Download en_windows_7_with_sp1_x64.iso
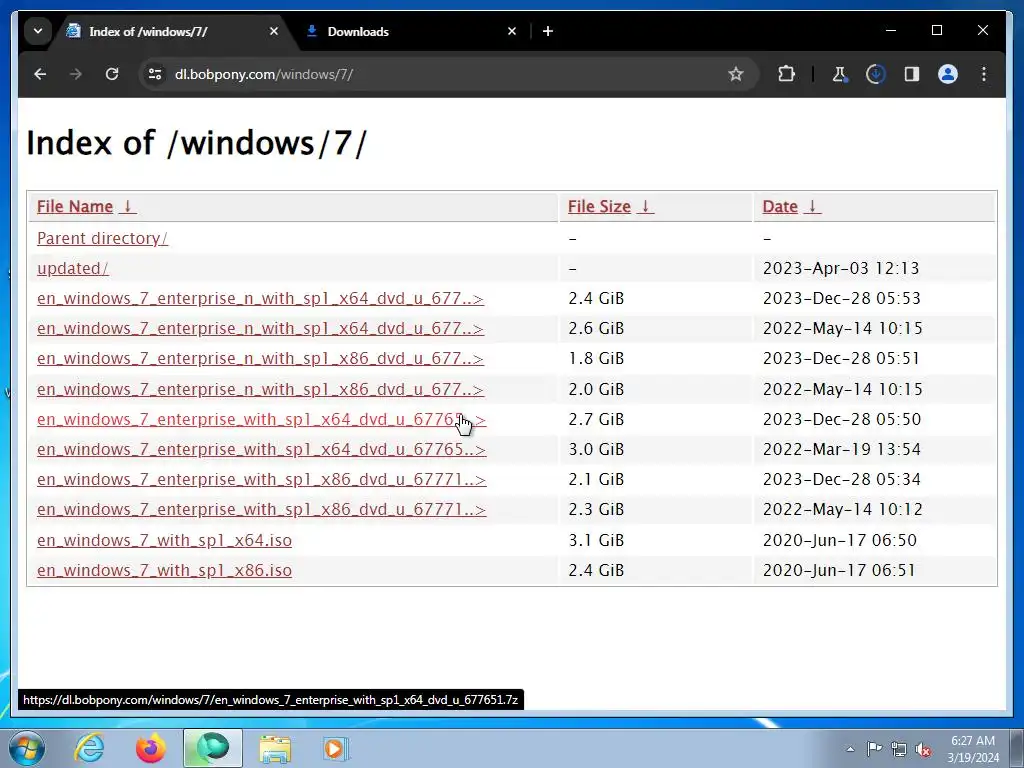 pyautogui.click(x=165, y=540)
